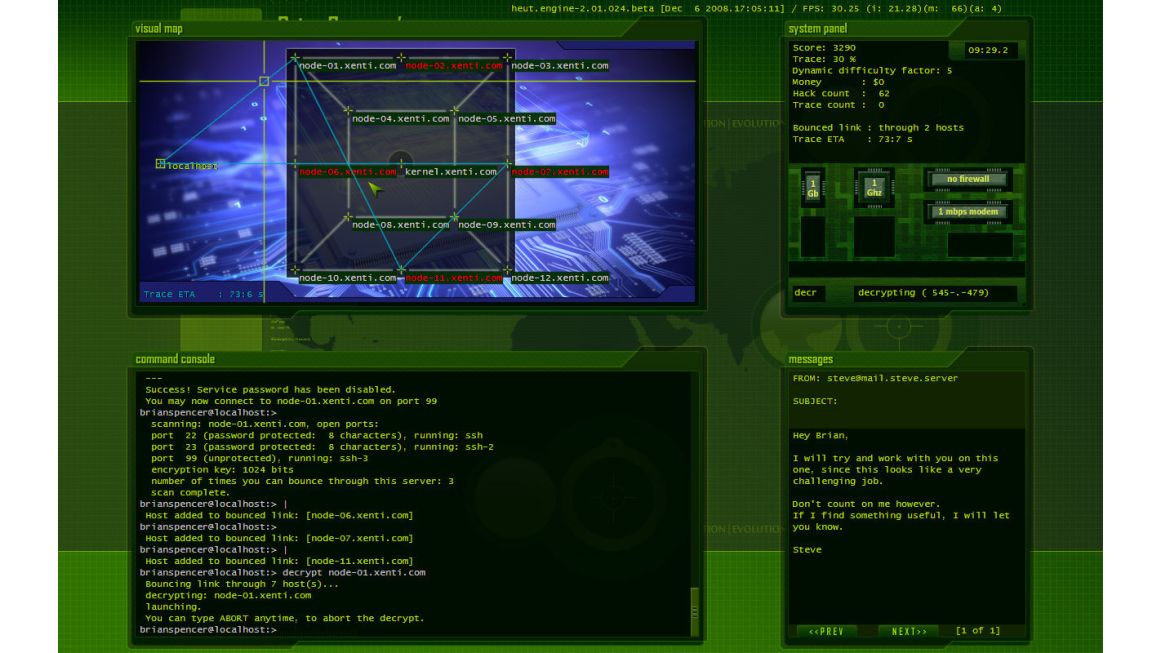Click the red node-06.xenti.com host
Screen dimensions: 1160x653
coord(348,172)
